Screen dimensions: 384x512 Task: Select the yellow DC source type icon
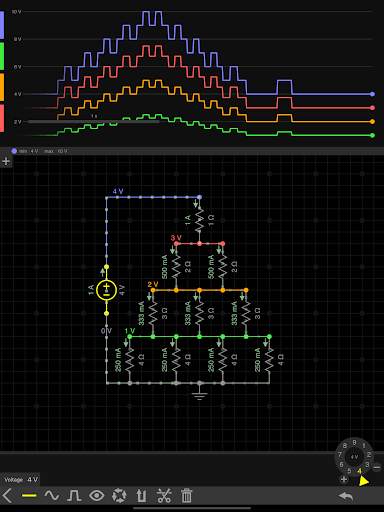pos(29,496)
